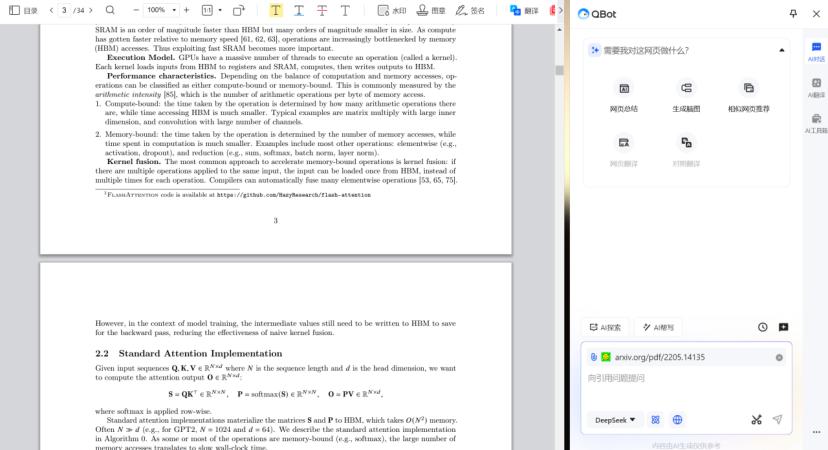Viewport: 828px width, 450px height.
Task: Select the yellow text highlight tool
Action: click(276, 10)
